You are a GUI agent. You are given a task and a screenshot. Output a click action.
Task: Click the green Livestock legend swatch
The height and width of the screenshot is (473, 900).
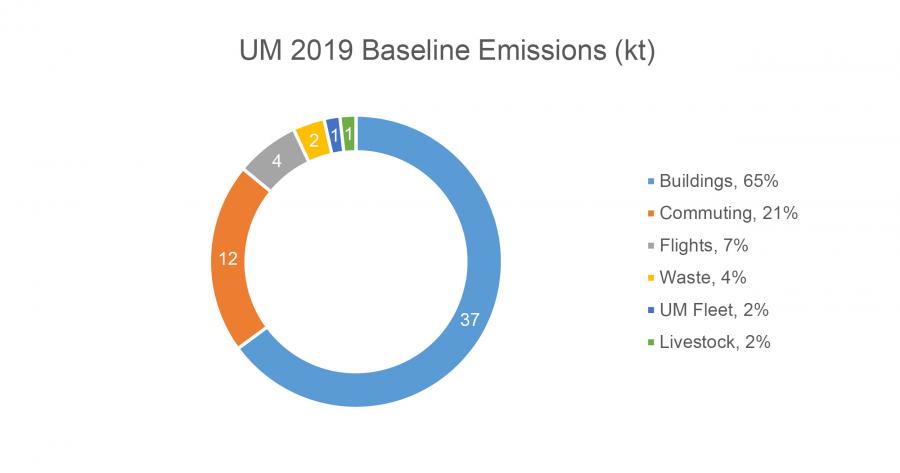pyautogui.click(x=652, y=342)
